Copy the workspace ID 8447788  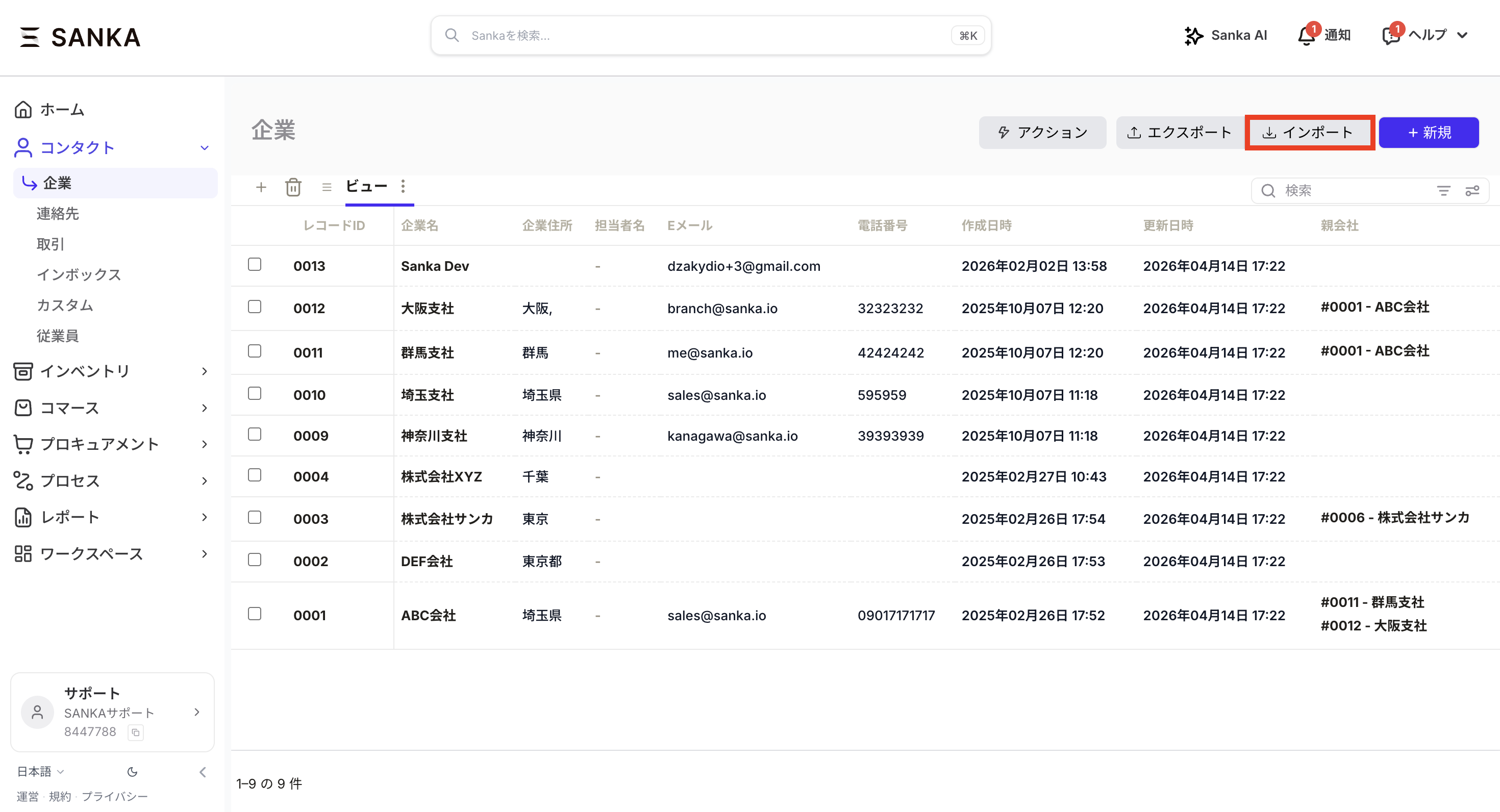136,732
